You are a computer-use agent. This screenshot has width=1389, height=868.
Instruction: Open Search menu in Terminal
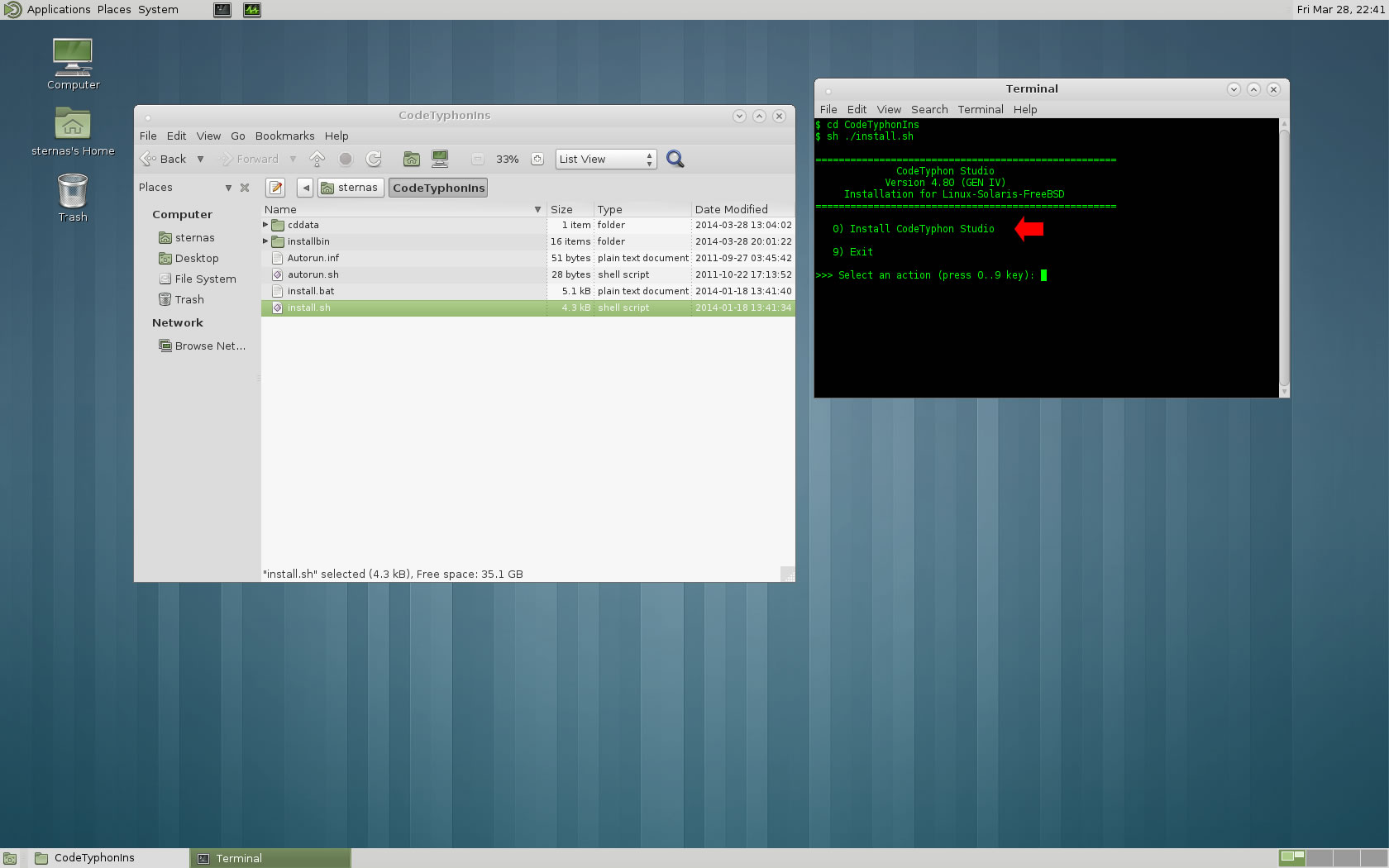pyautogui.click(x=929, y=109)
